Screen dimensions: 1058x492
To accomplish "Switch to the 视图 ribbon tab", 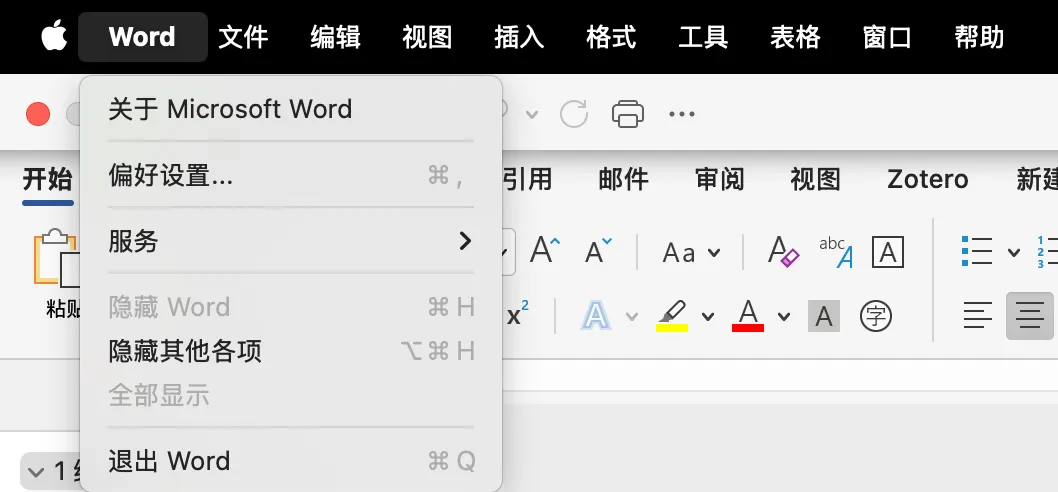I will 815,180.
